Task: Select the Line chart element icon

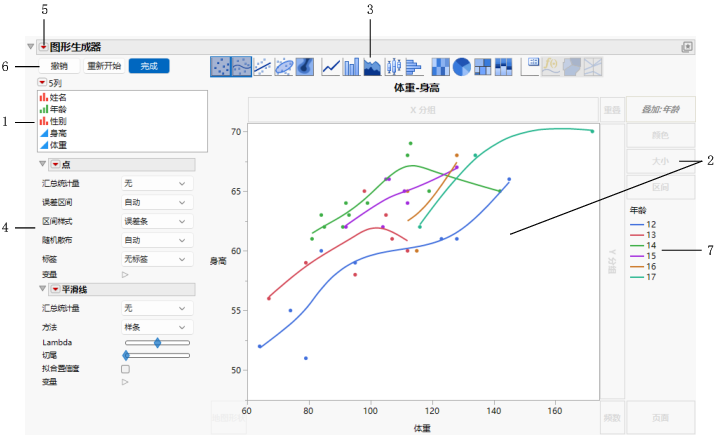Action: [x=331, y=67]
